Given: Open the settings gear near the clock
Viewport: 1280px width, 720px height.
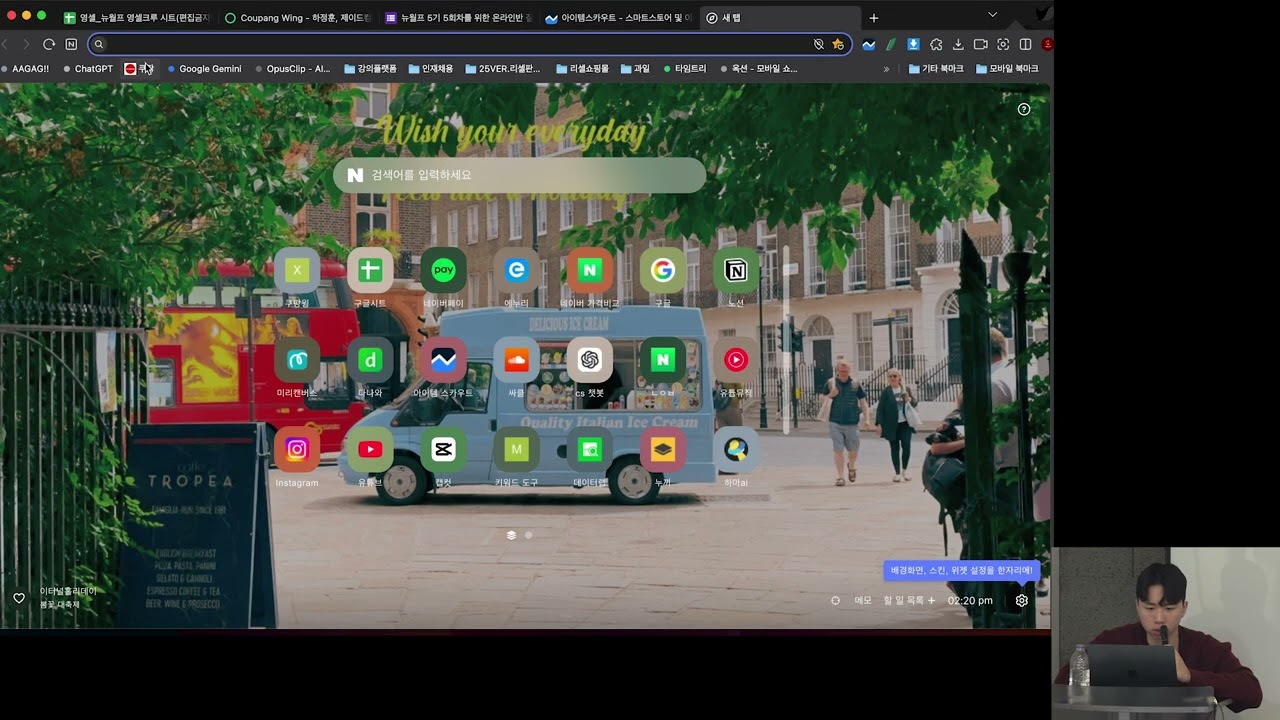Looking at the screenshot, I should click(1021, 600).
